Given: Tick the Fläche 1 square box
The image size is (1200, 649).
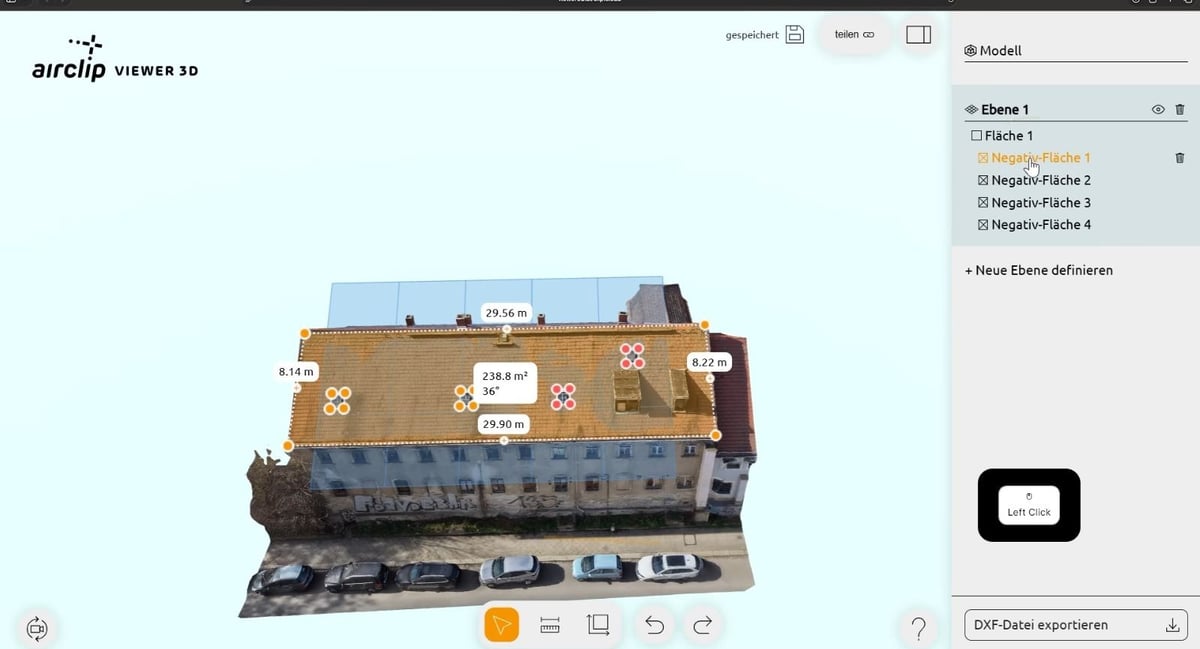Looking at the screenshot, I should pyautogui.click(x=976, y=136).
